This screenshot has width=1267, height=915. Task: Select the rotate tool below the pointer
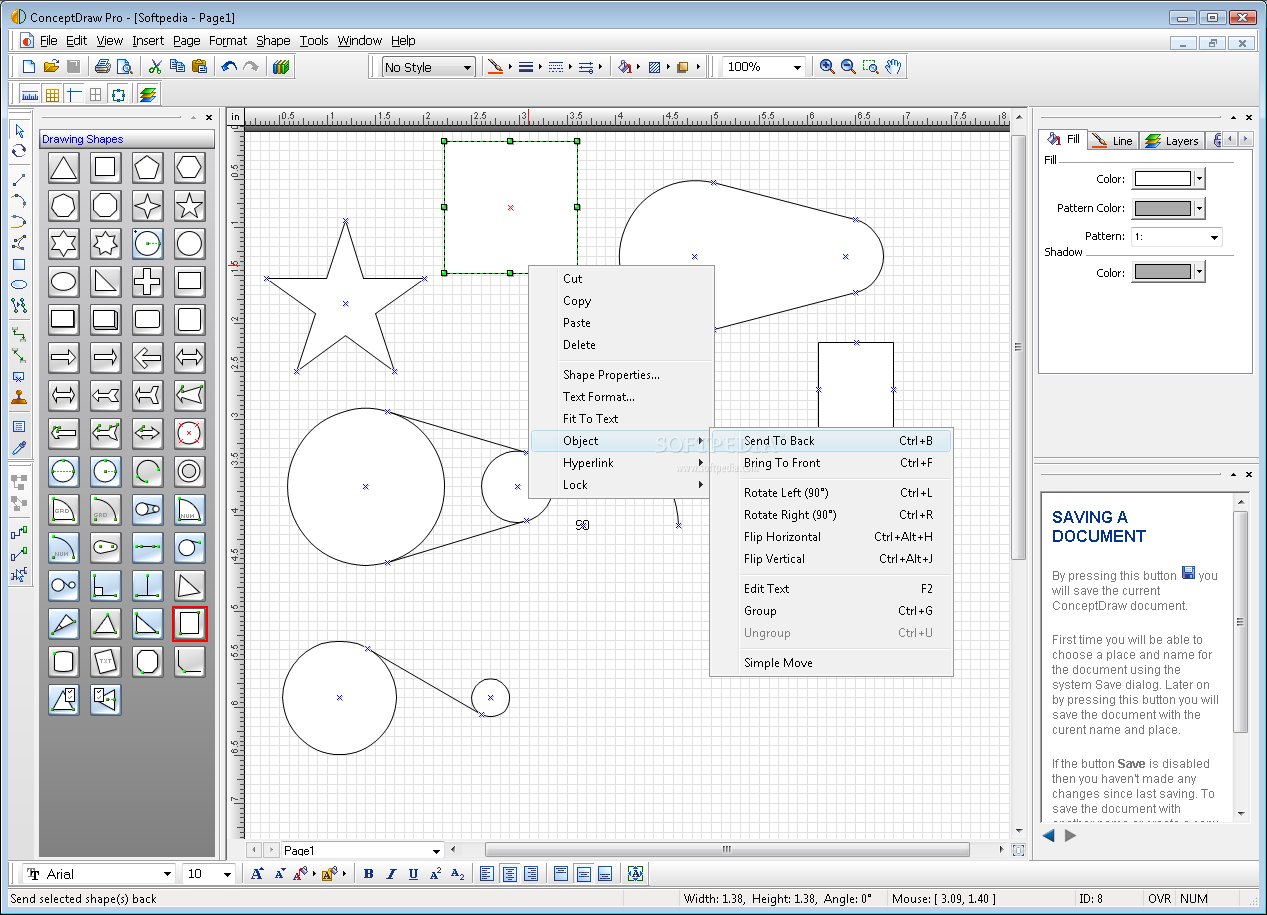pyautogui.click(x=19, y=151)
